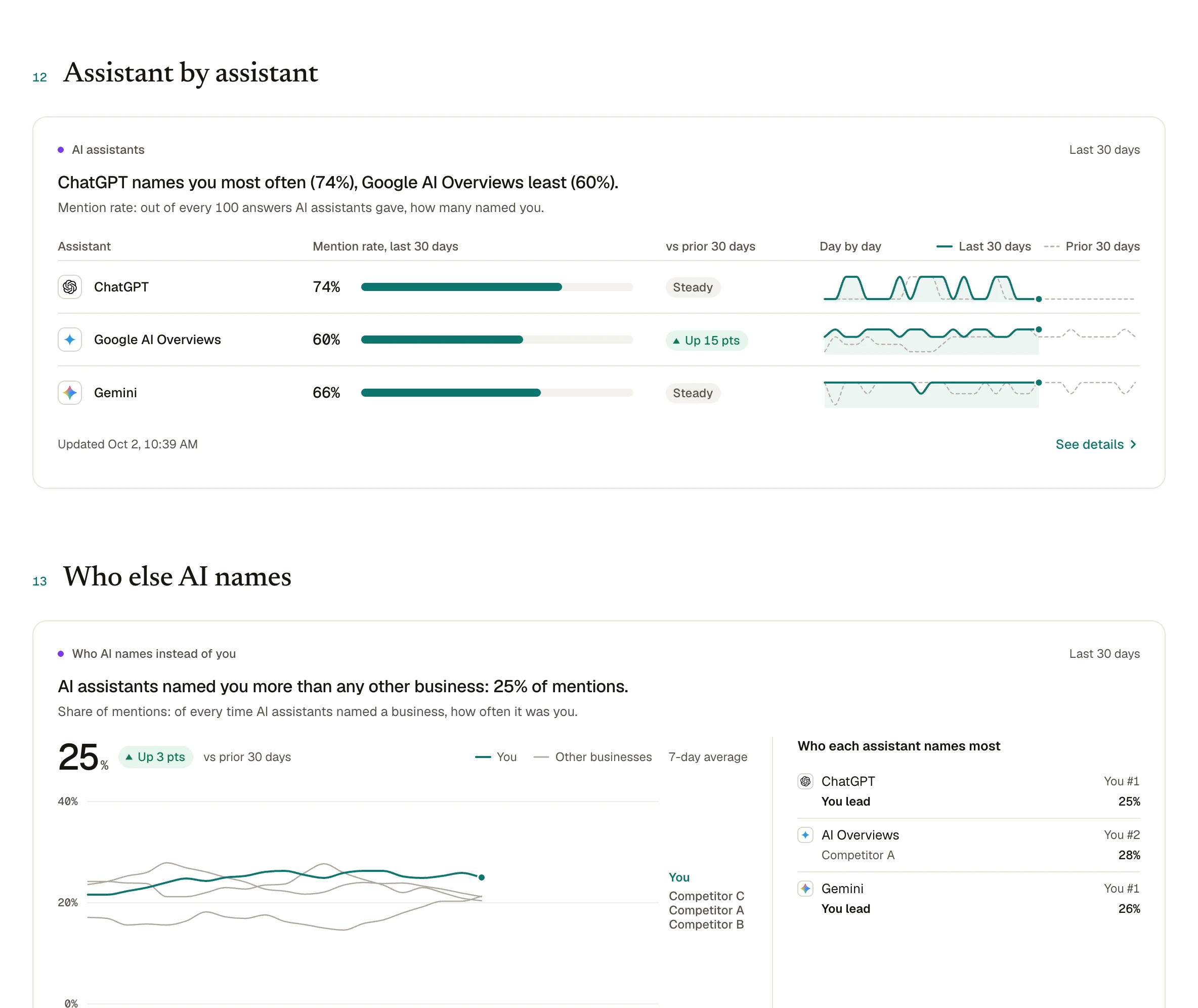Click the end-point dot of the You line
This screenshot has width=1198, height=1008.
(482, 877)
